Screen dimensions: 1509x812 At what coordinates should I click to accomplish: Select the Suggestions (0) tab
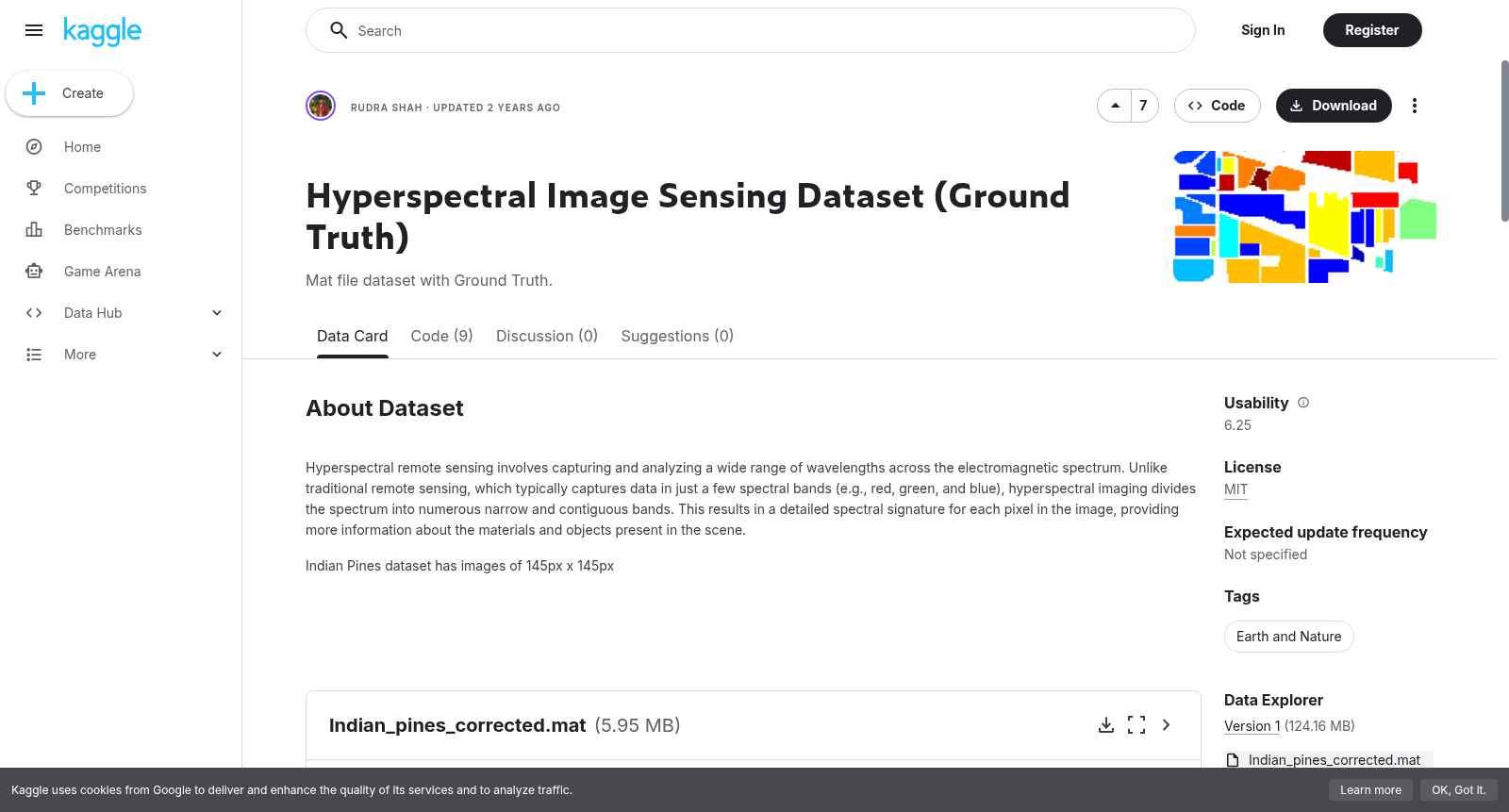coord(677,336)
